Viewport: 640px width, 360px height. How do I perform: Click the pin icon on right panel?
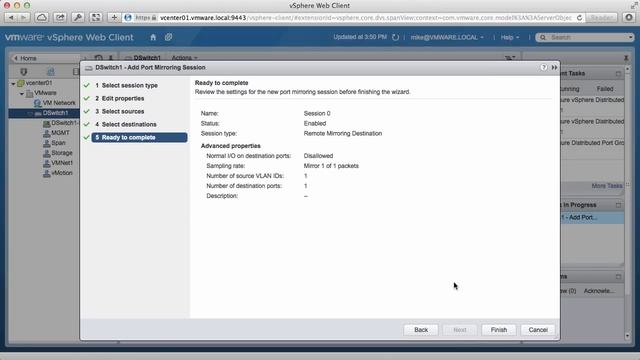pyautogui.click(x=626, y=58)
